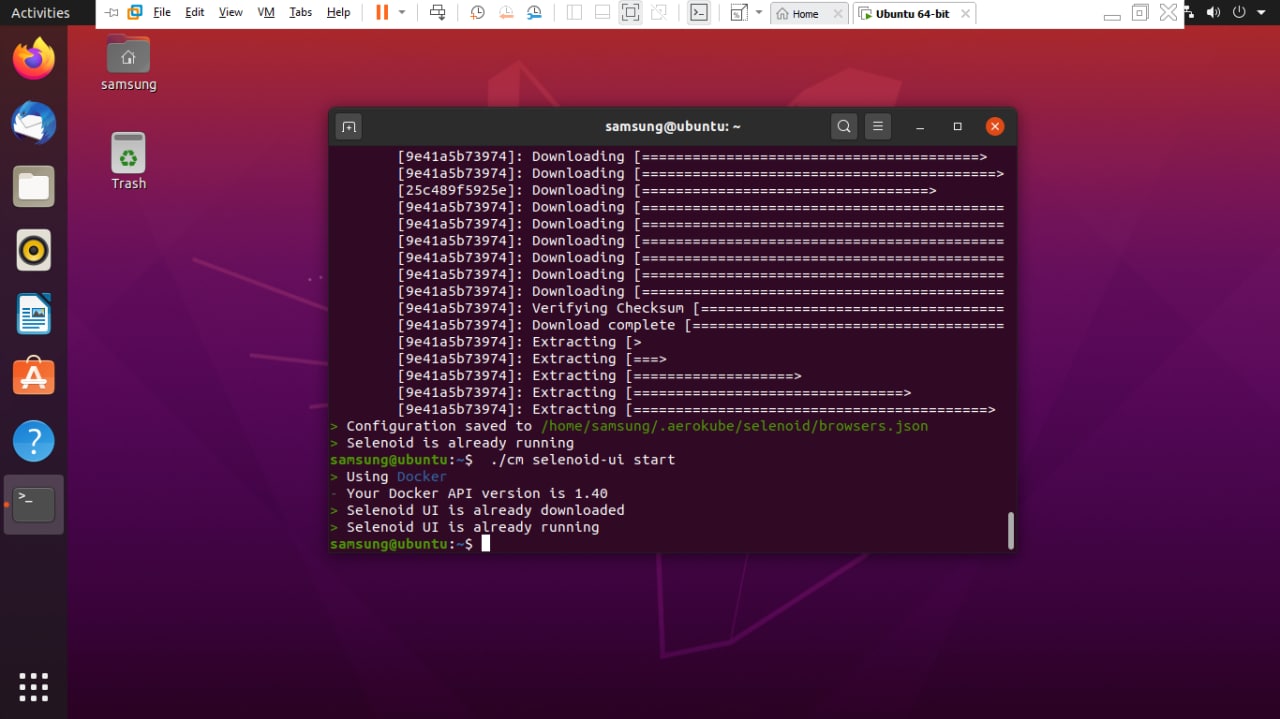Click the "Verifying Checksum" line in terminal

701,308
